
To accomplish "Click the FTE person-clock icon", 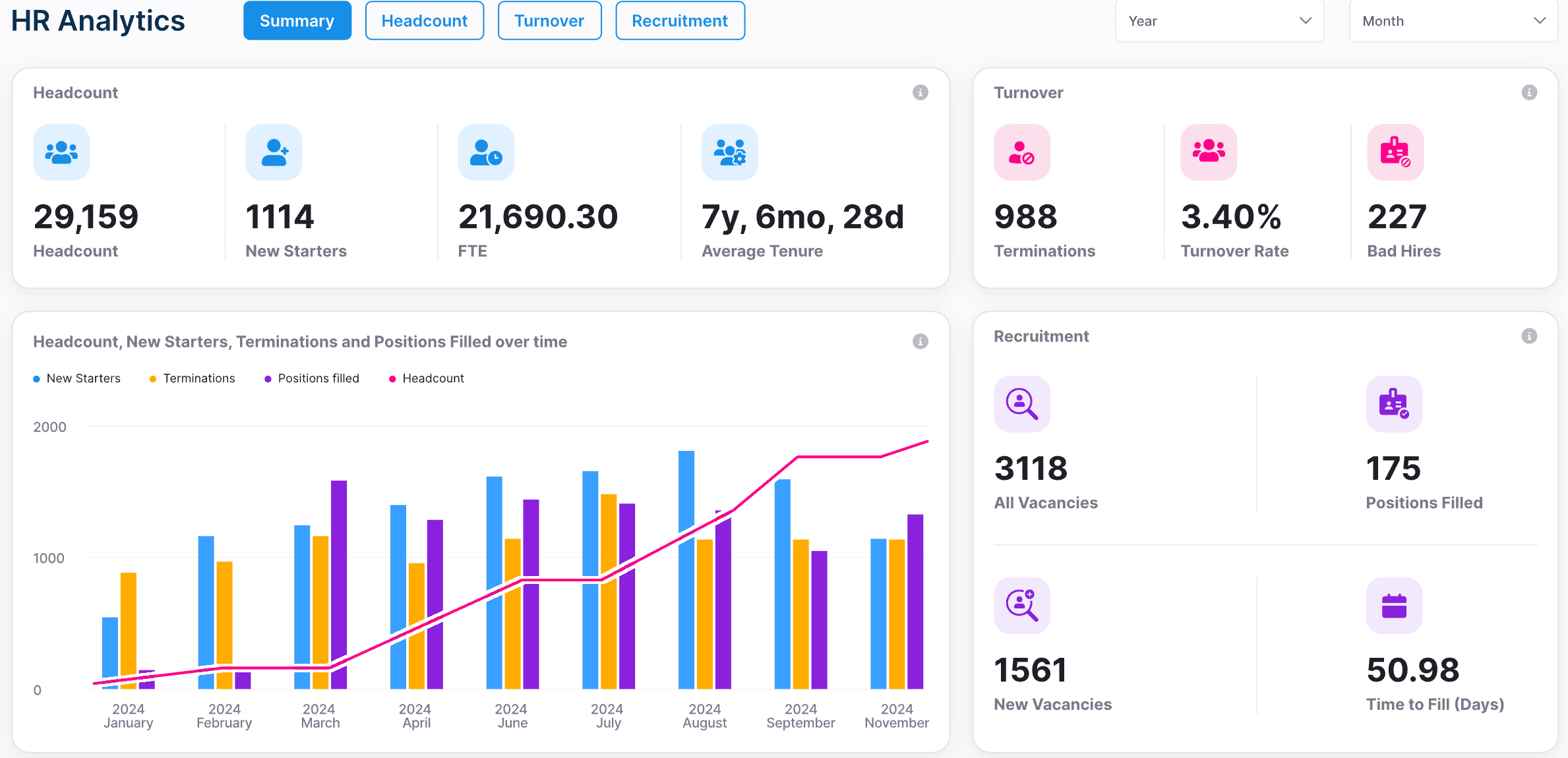I will (486, 152).
